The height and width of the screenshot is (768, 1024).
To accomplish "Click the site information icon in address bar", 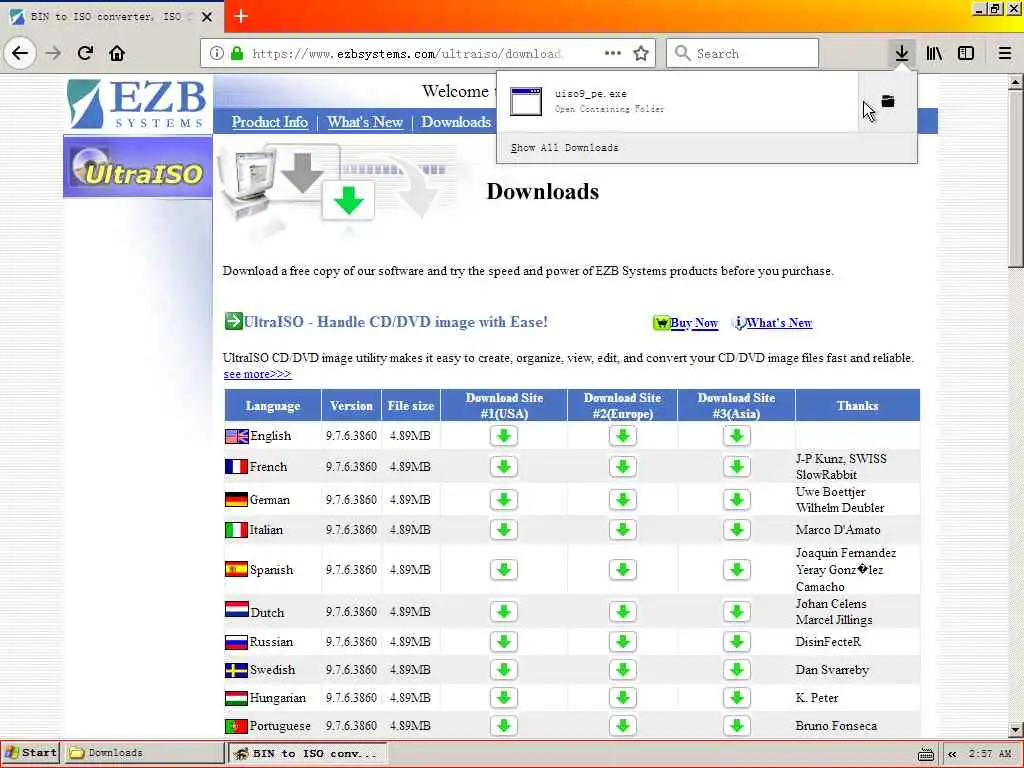I will coord(217,54).
